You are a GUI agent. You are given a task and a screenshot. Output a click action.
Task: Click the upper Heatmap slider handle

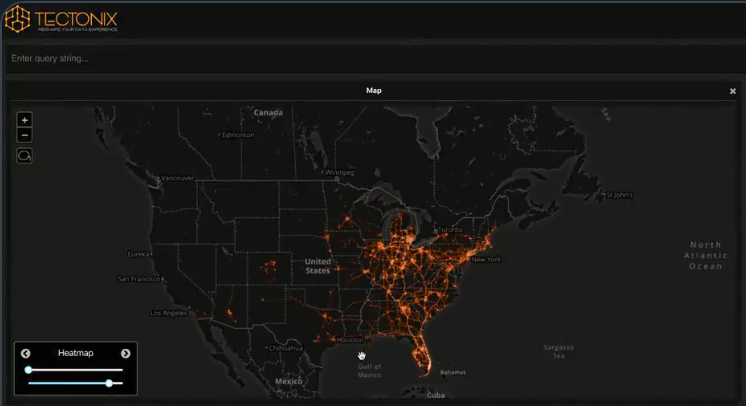(x=29, y=370)
